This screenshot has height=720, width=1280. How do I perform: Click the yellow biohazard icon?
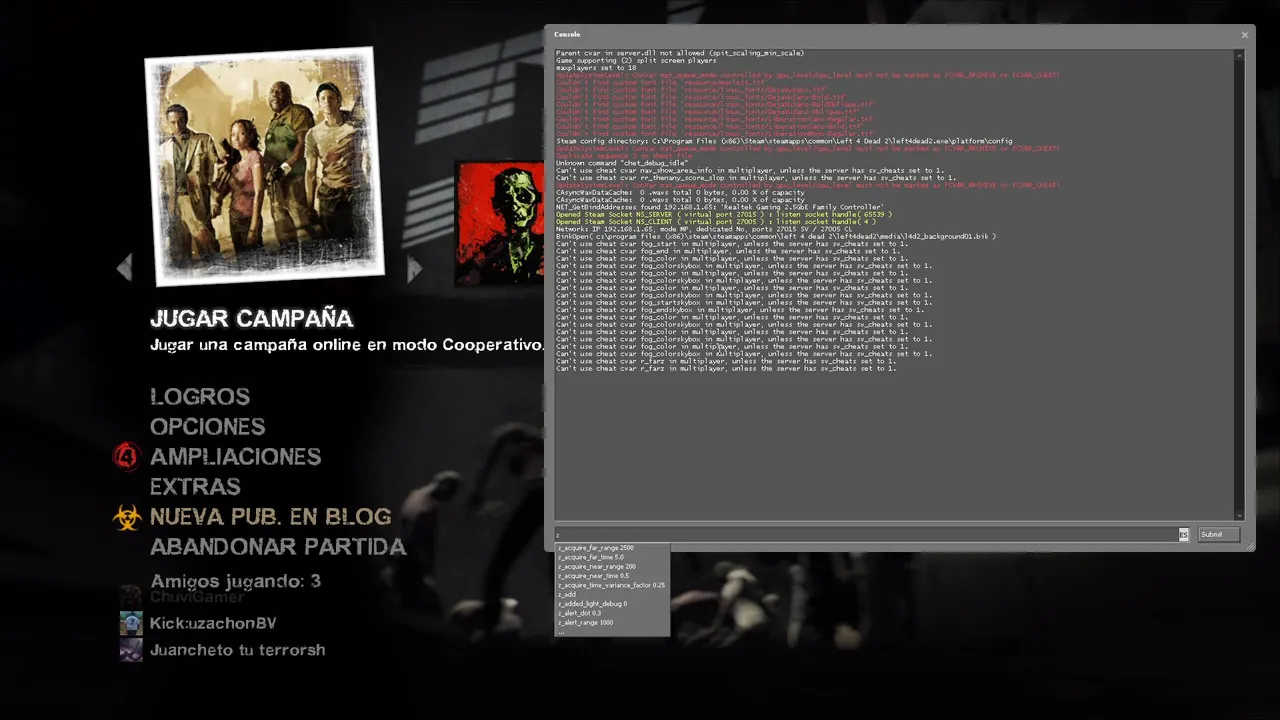coord(127,517)
